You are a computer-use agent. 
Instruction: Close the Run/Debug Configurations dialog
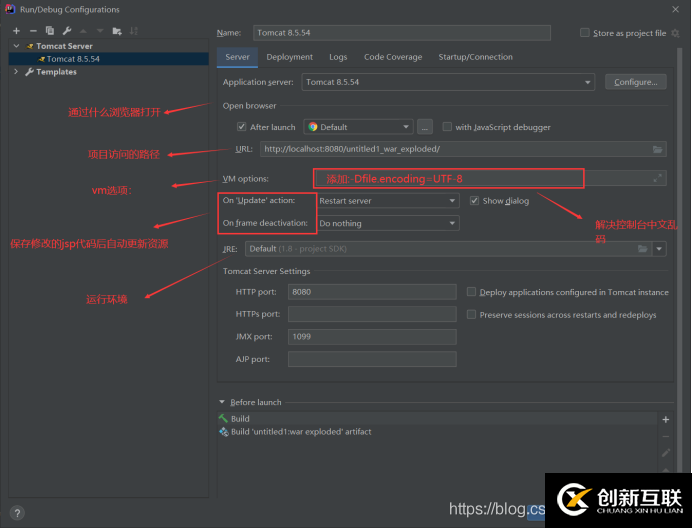pos(675,9)
